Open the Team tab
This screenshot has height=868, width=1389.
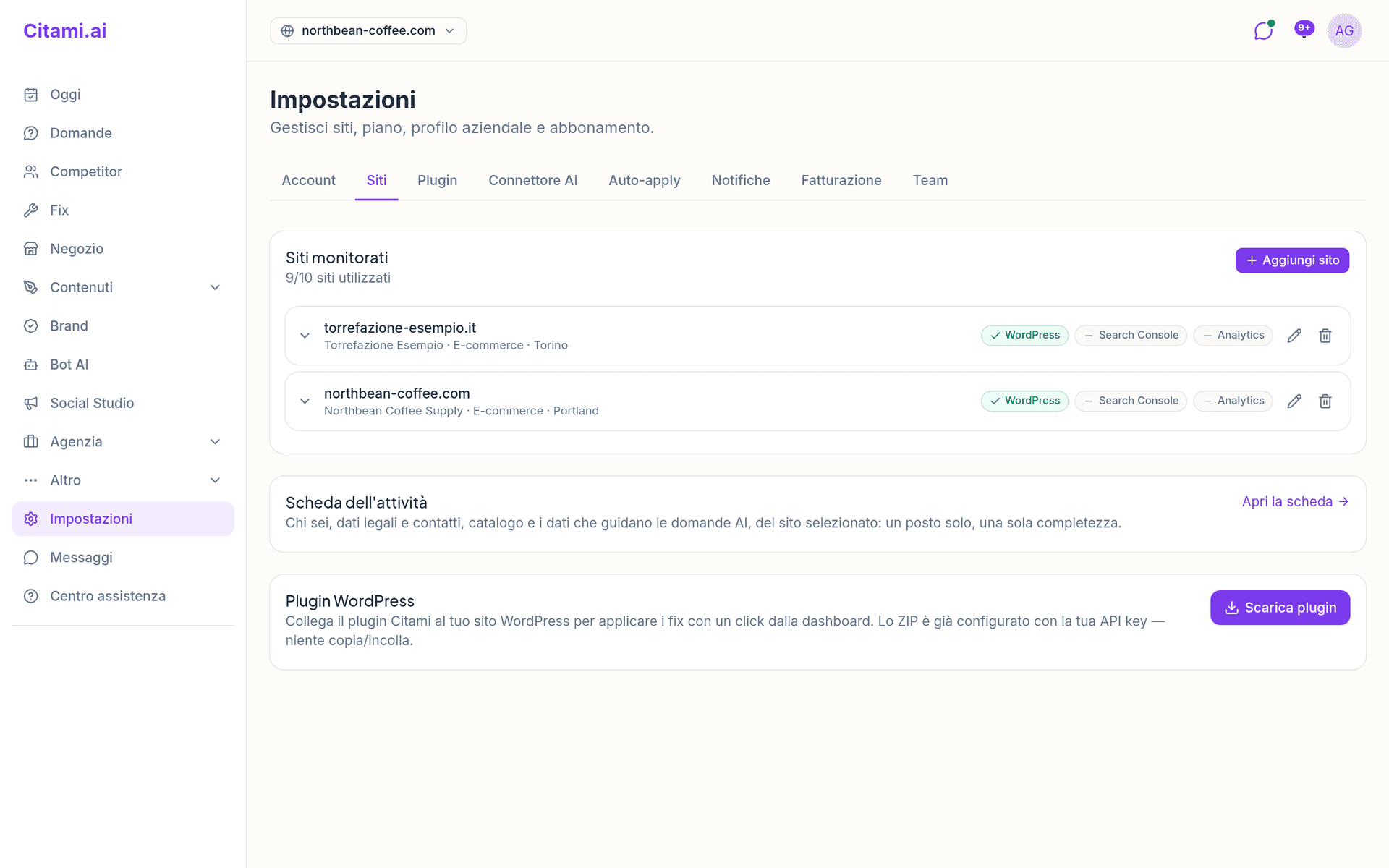pyautogui.click(x=930, y=181)
